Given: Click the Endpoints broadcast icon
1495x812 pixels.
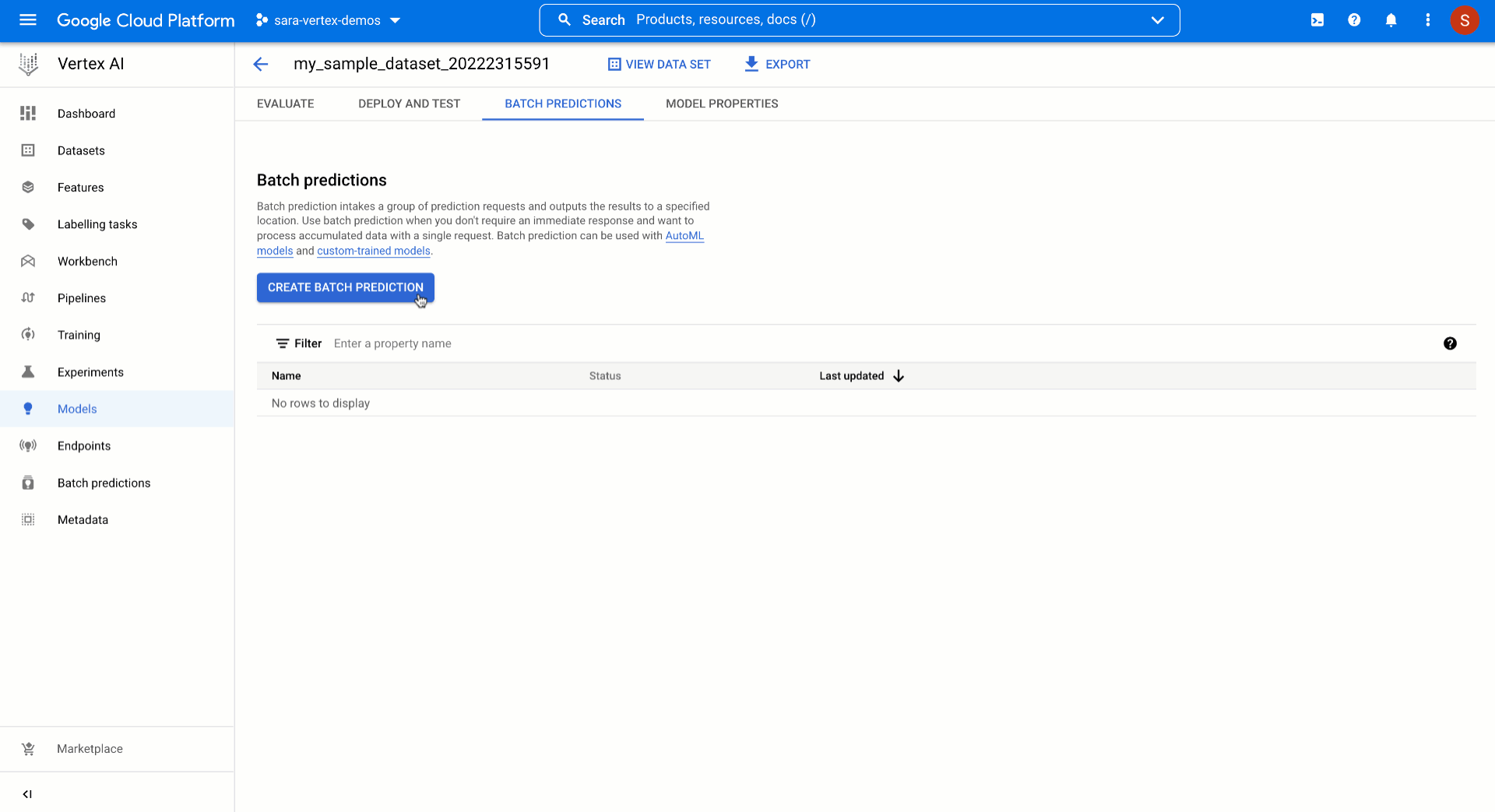Looking at the screenshot, I should (28, 446).
